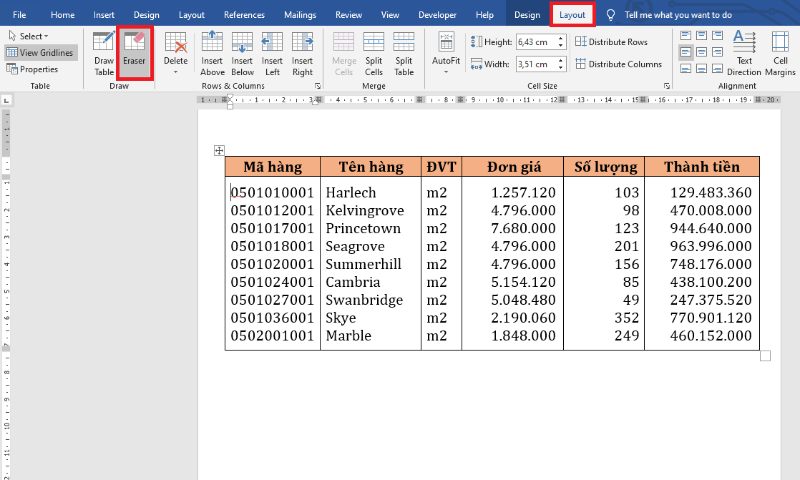Align cell text center right
800x480 pixels.
point(717,52)
